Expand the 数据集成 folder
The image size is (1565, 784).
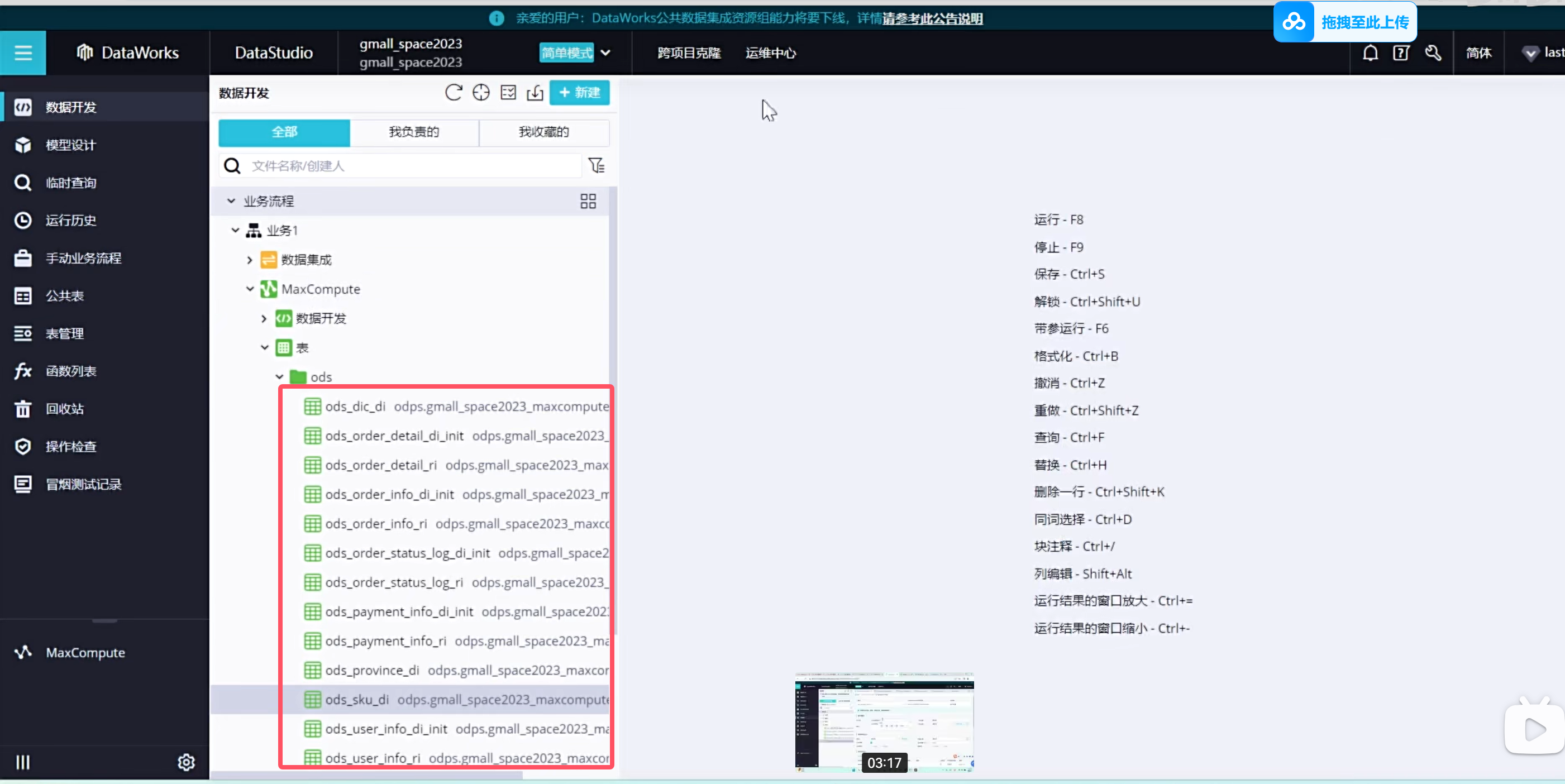click(250, 260)
